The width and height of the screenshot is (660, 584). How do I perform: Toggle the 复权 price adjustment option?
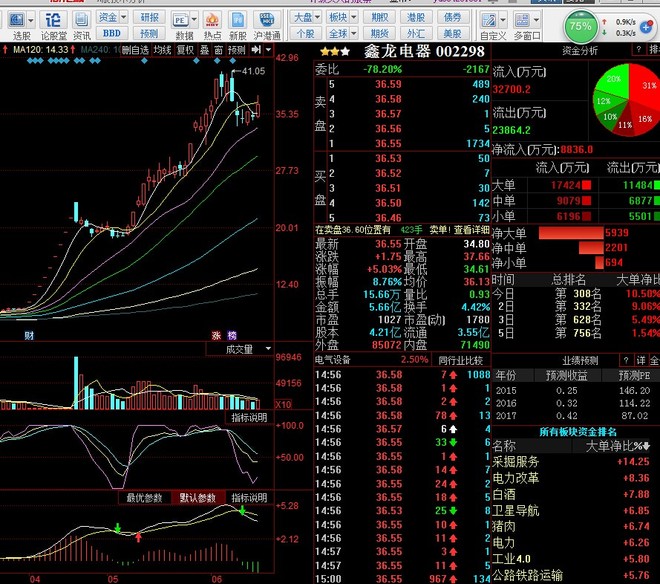pyautogui.click(x=185, y=50)
